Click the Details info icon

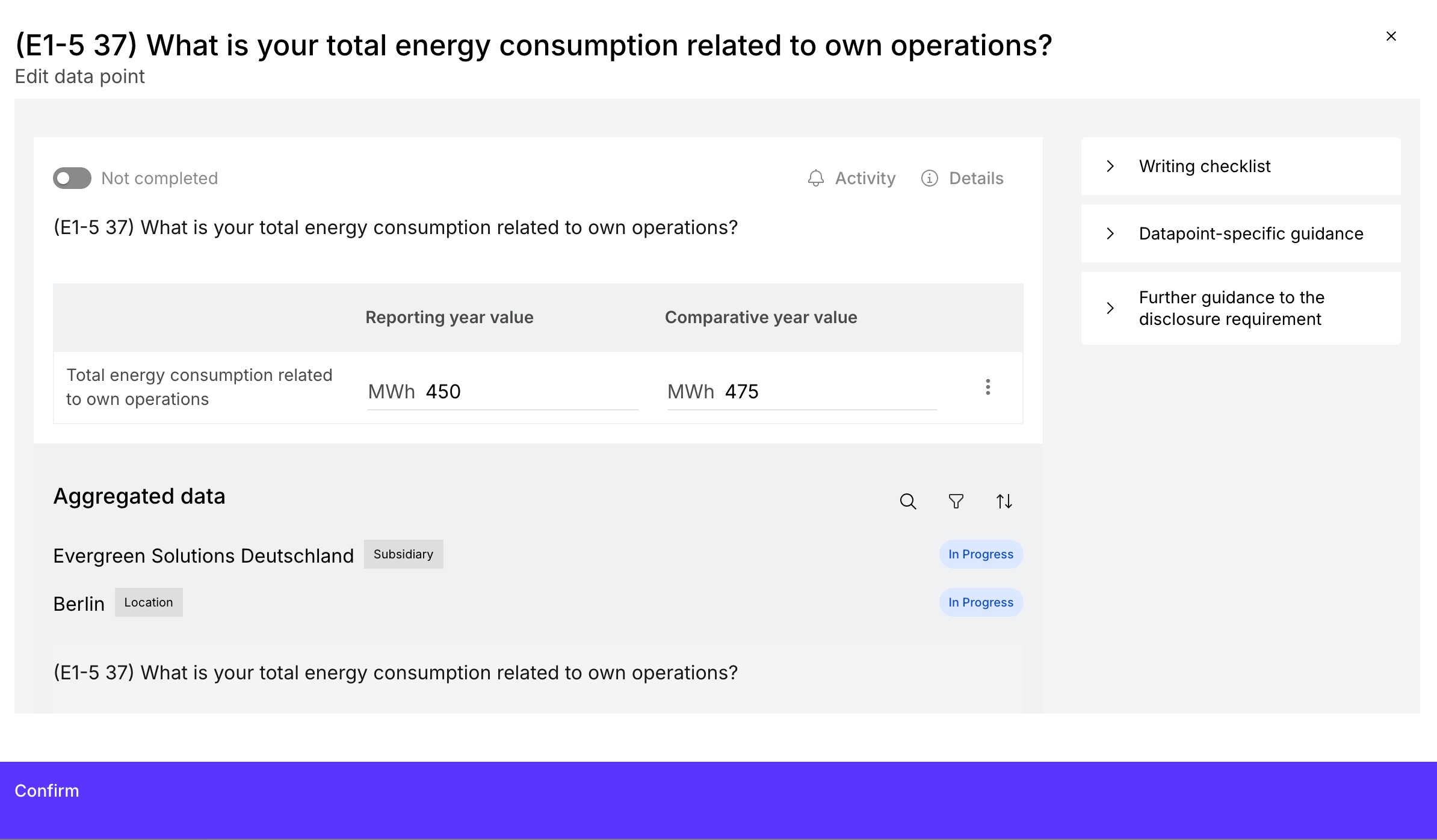coord(929,178)
